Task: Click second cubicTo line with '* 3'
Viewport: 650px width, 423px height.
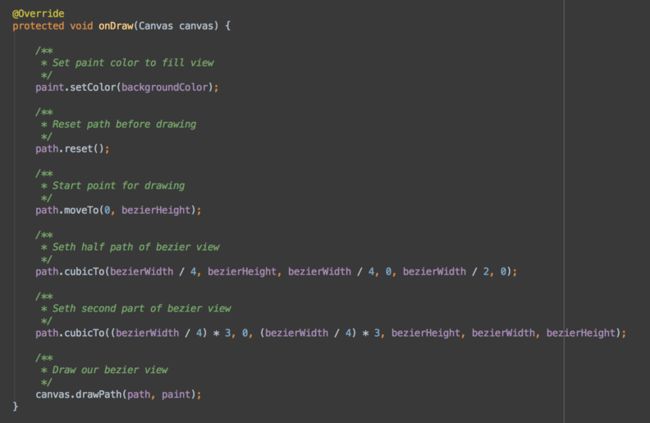Action: (331, 333)
